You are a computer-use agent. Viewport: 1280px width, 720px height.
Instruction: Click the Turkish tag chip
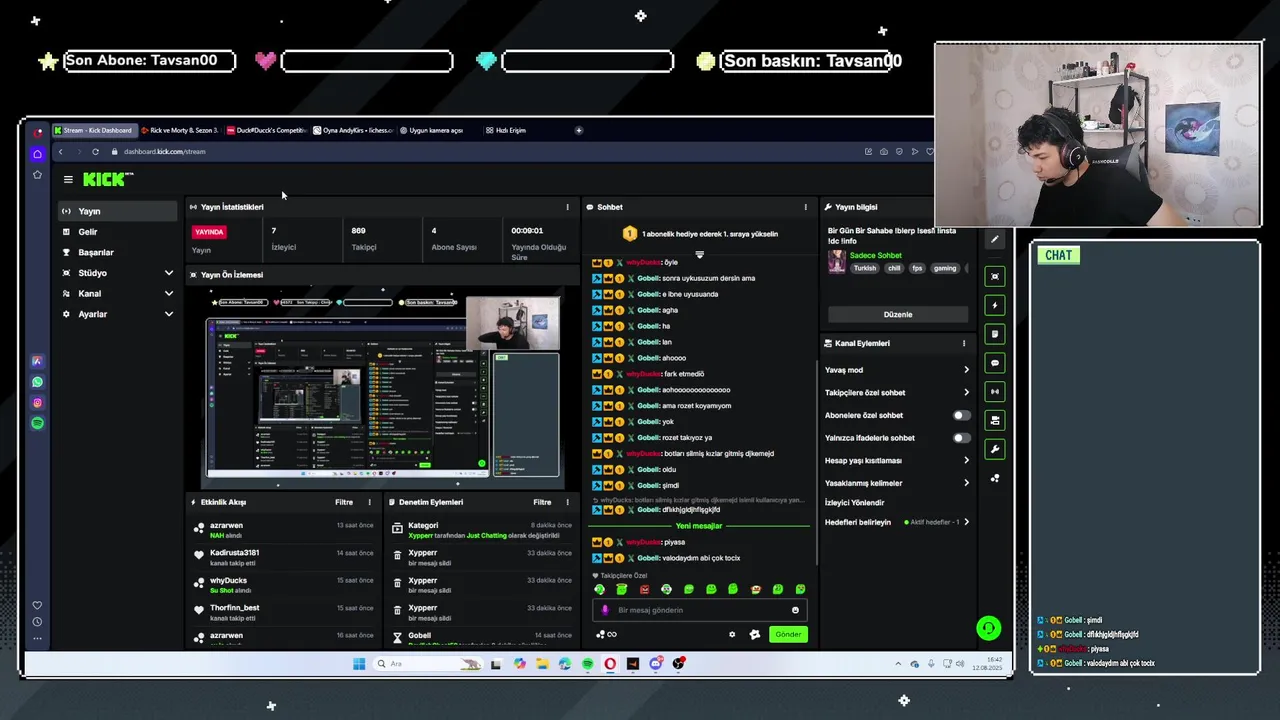pos(864,268)
